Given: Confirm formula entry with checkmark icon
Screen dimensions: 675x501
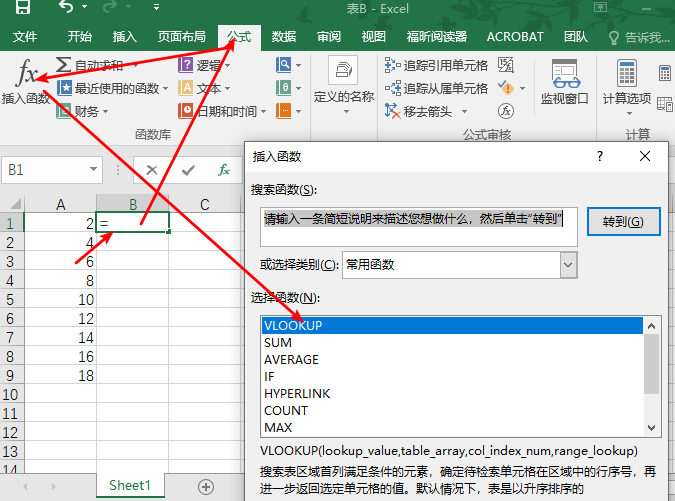Looking at the screenshot, I should 188,170.
